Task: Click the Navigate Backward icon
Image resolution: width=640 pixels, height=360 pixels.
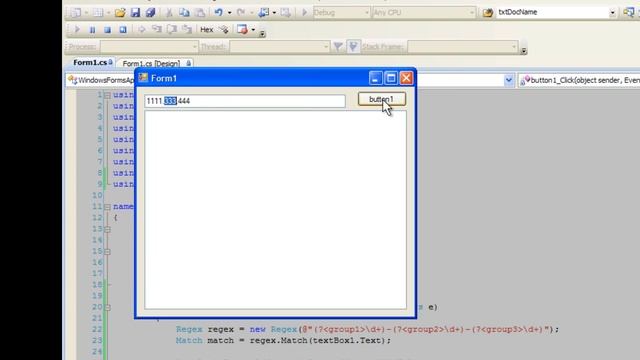Action: tap(264, 13)
